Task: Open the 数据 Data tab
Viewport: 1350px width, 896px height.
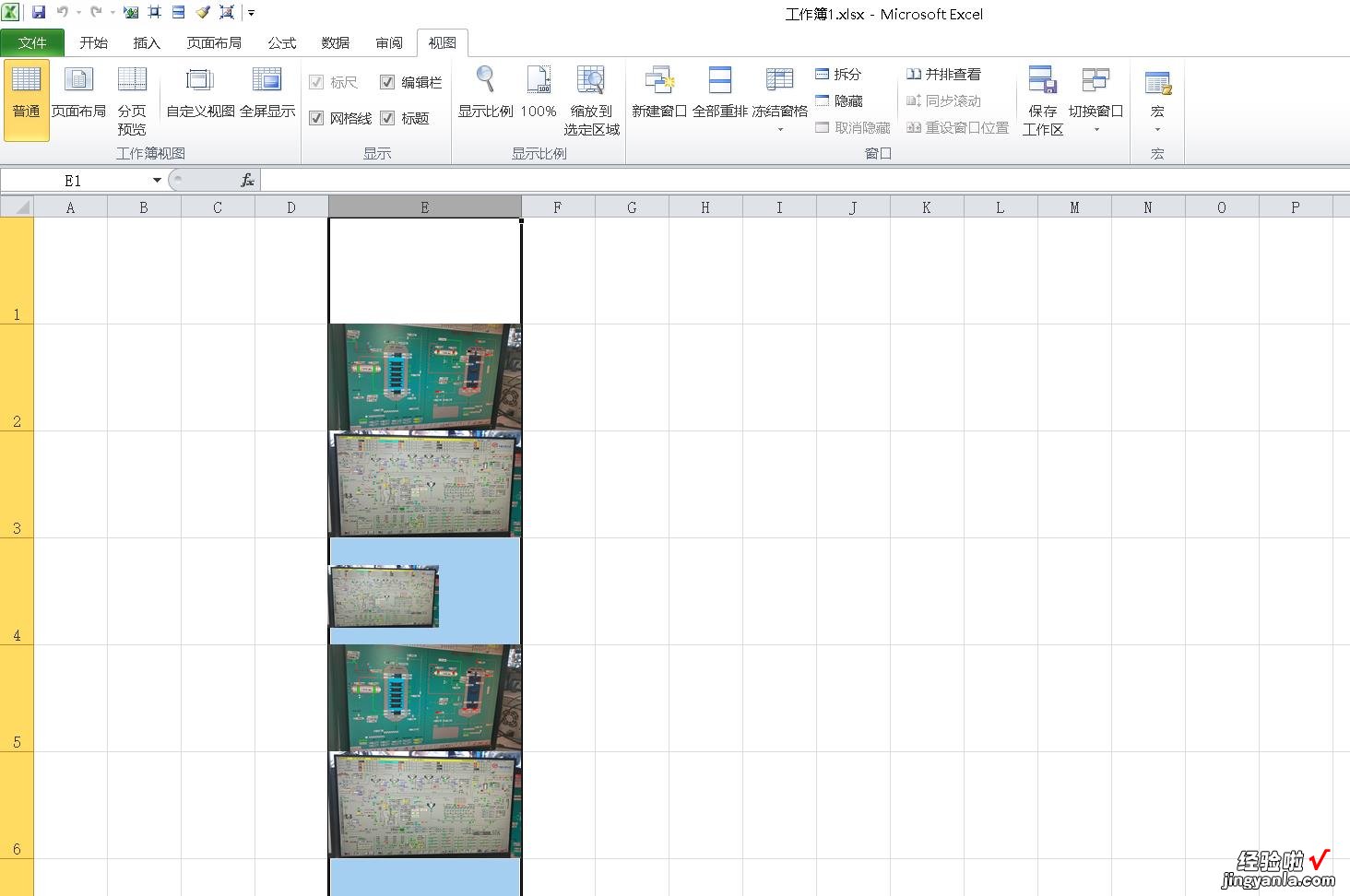Action: (x=336, y=42)
